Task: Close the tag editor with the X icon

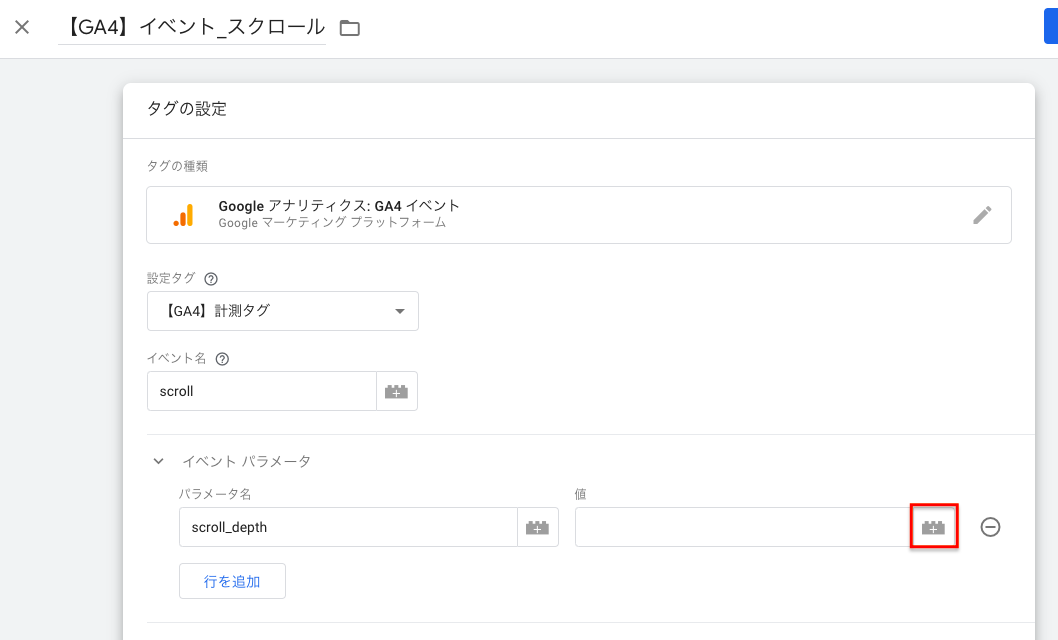Action: point(22,27)
